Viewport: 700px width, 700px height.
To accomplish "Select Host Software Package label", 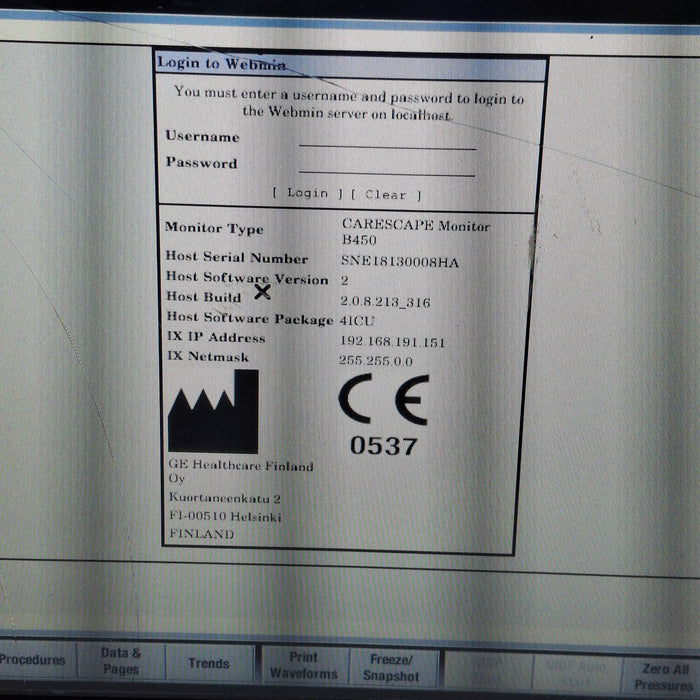I will point(250,318).
